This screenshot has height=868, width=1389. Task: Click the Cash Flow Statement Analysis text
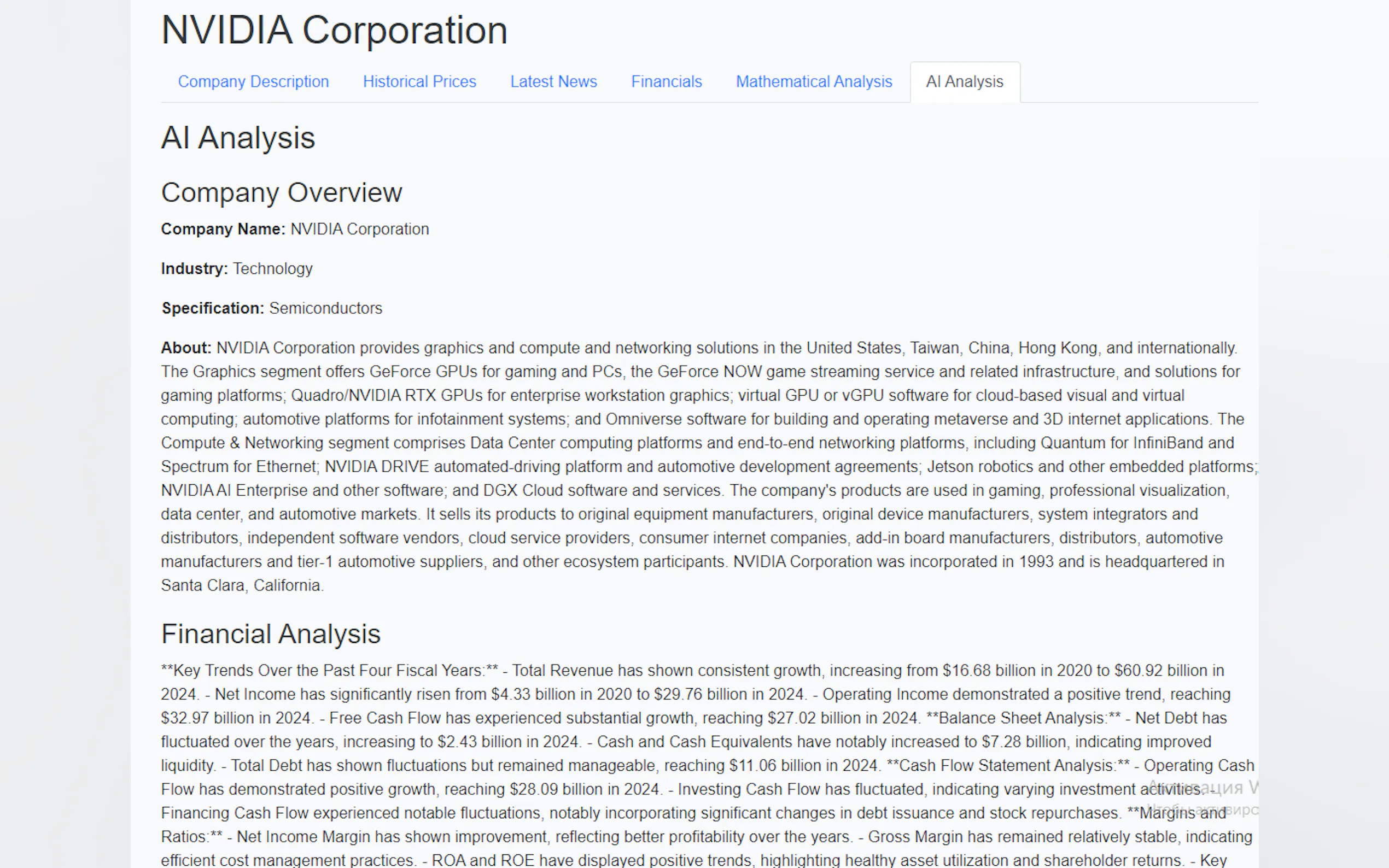(1006, 766)
